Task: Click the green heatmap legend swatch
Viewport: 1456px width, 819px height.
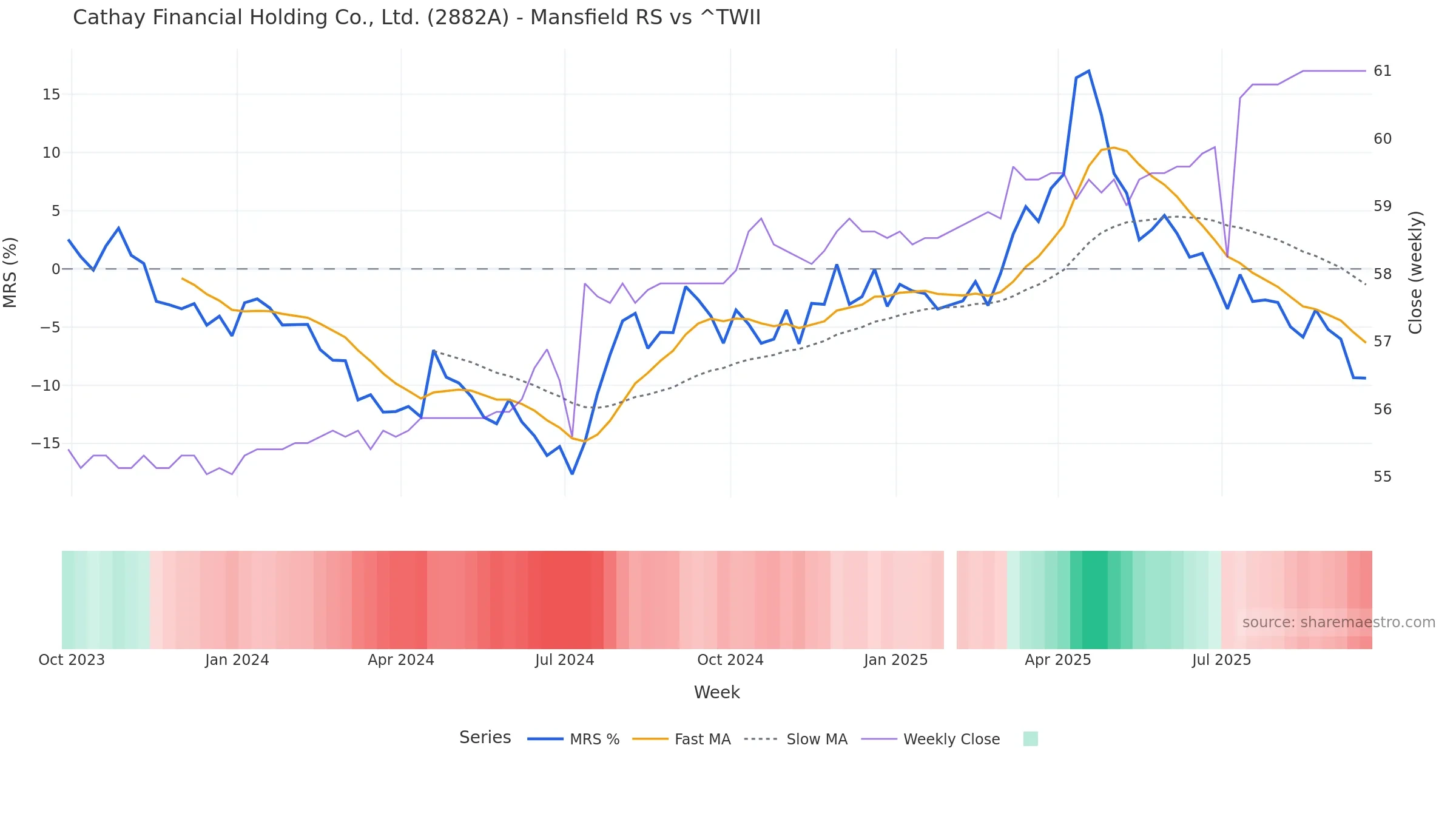Action: point(1030,738)
